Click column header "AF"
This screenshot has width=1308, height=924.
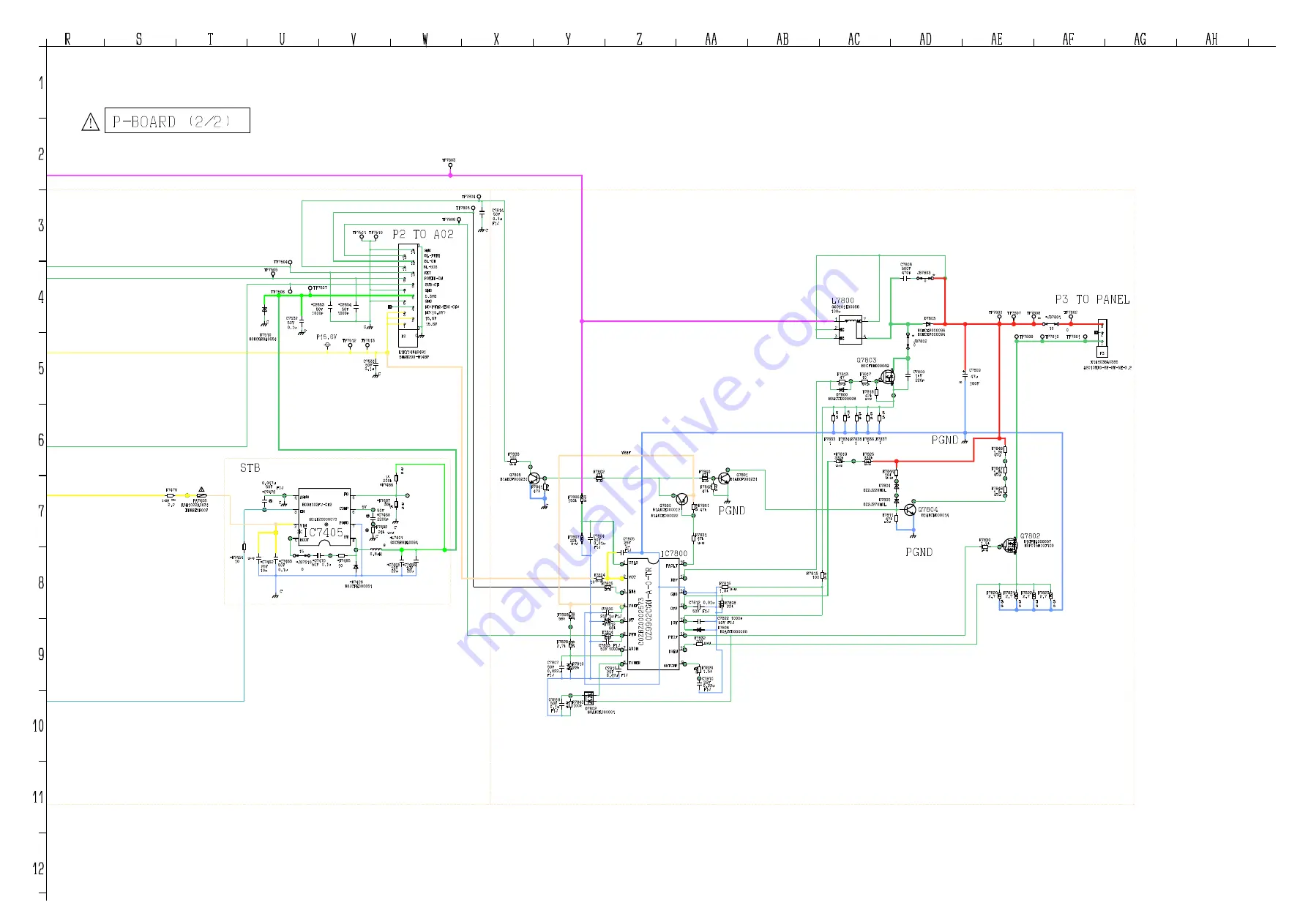(x=1069, y=39)
